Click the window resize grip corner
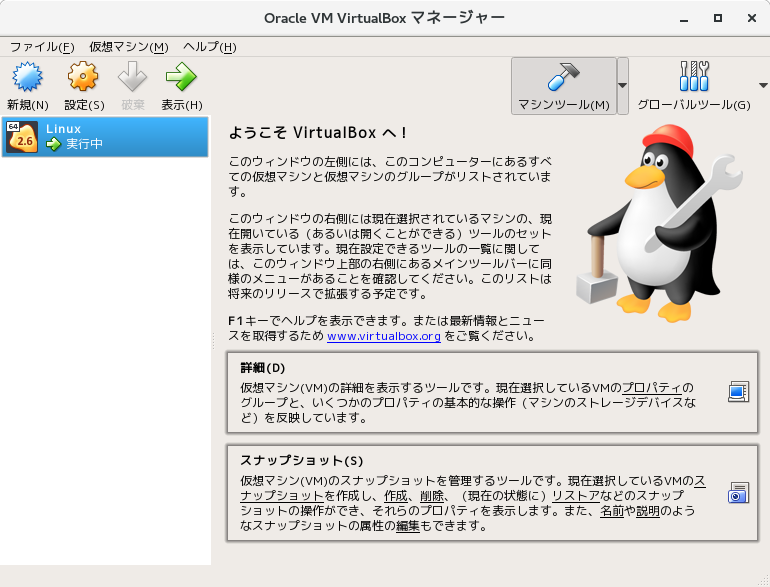 pos(764,581)
